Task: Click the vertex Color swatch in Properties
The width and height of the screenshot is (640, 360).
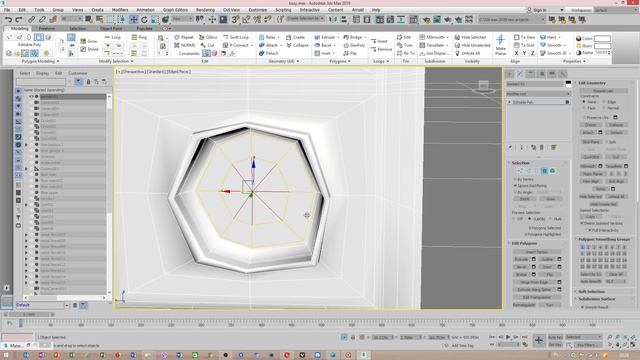Action: click(x=602, y=38)
